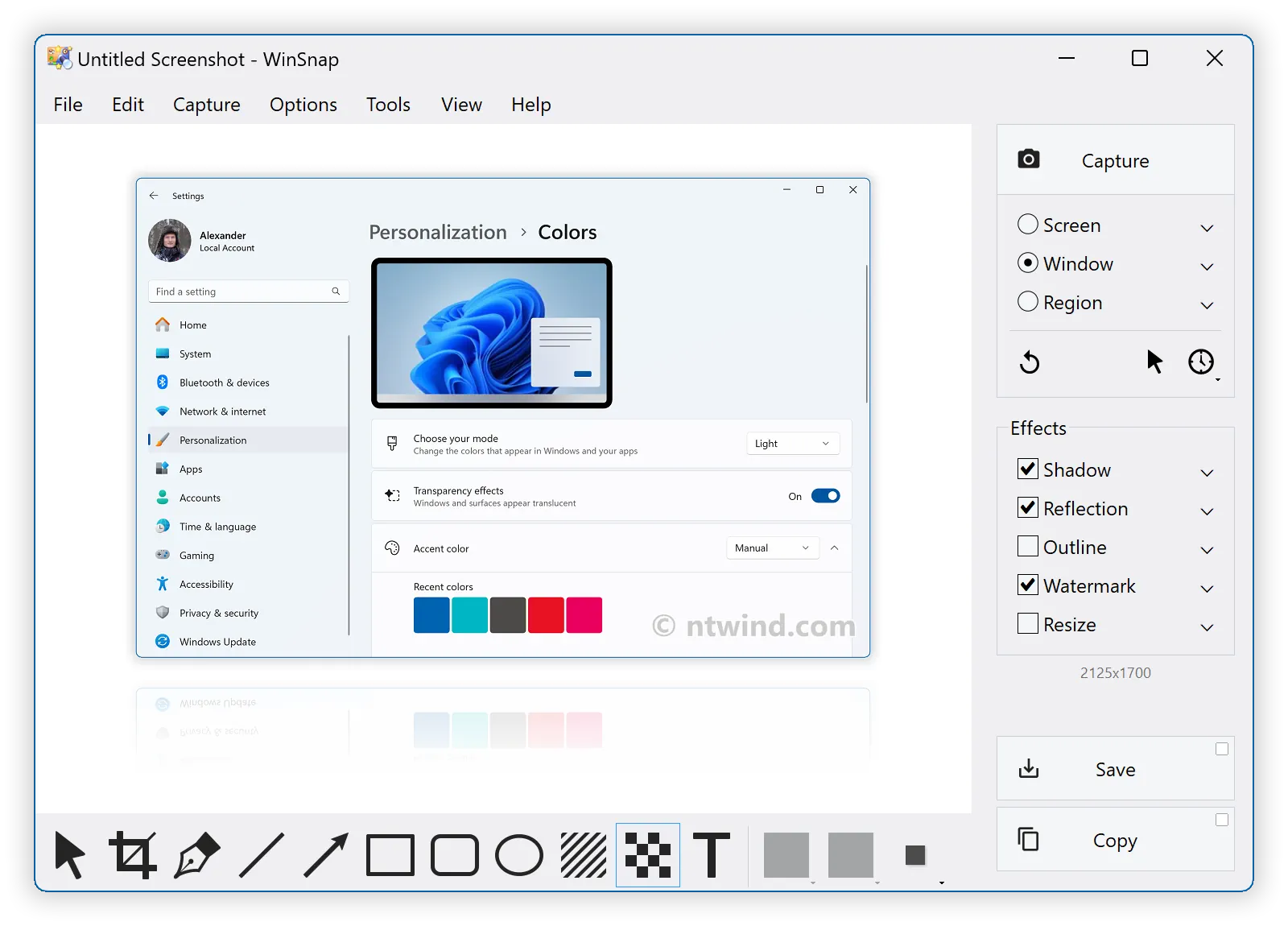Open the View menu

(461, 105)
